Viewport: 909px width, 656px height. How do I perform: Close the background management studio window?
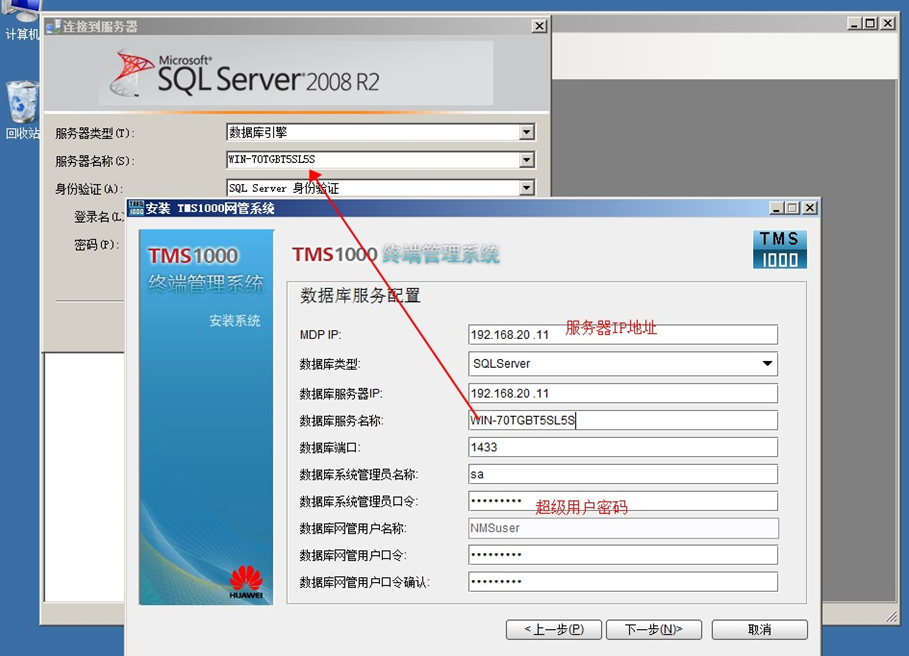[888, 23]
